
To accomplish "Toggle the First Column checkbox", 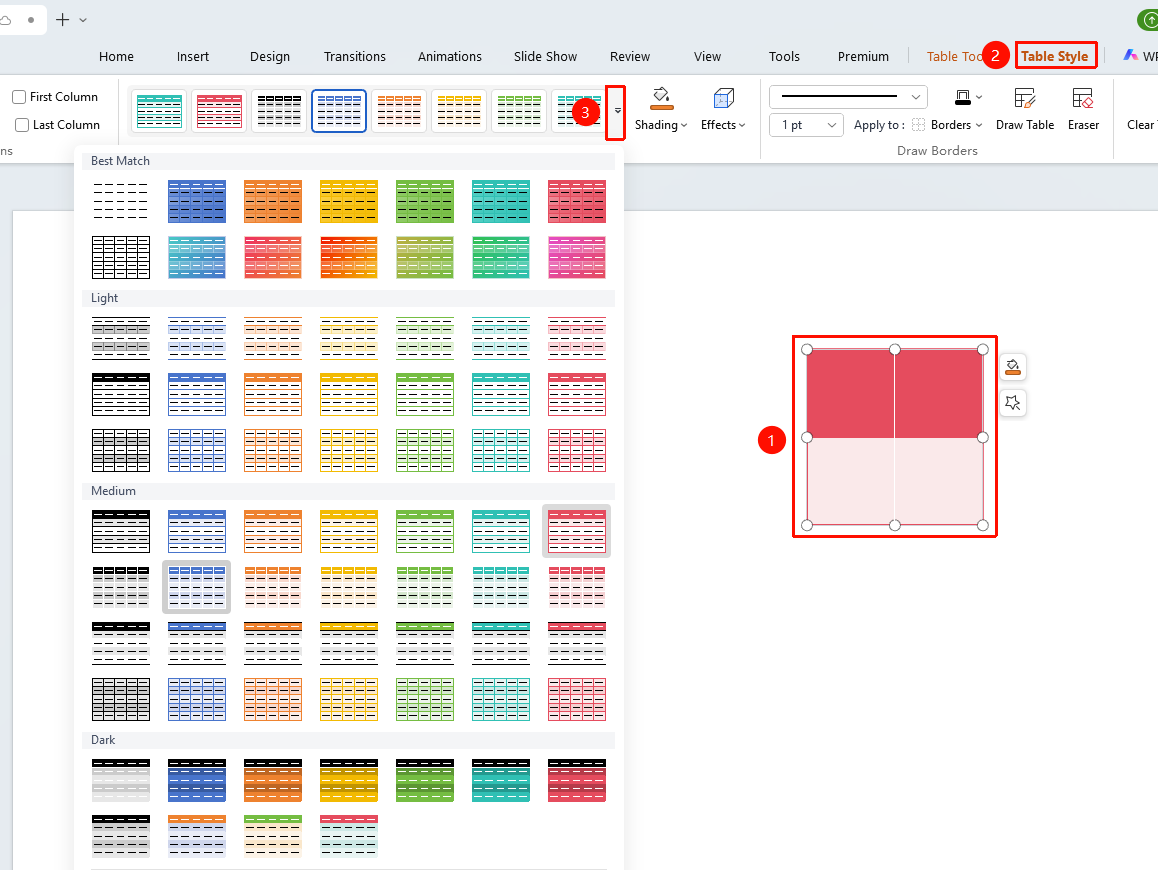I will click(19, 97).
